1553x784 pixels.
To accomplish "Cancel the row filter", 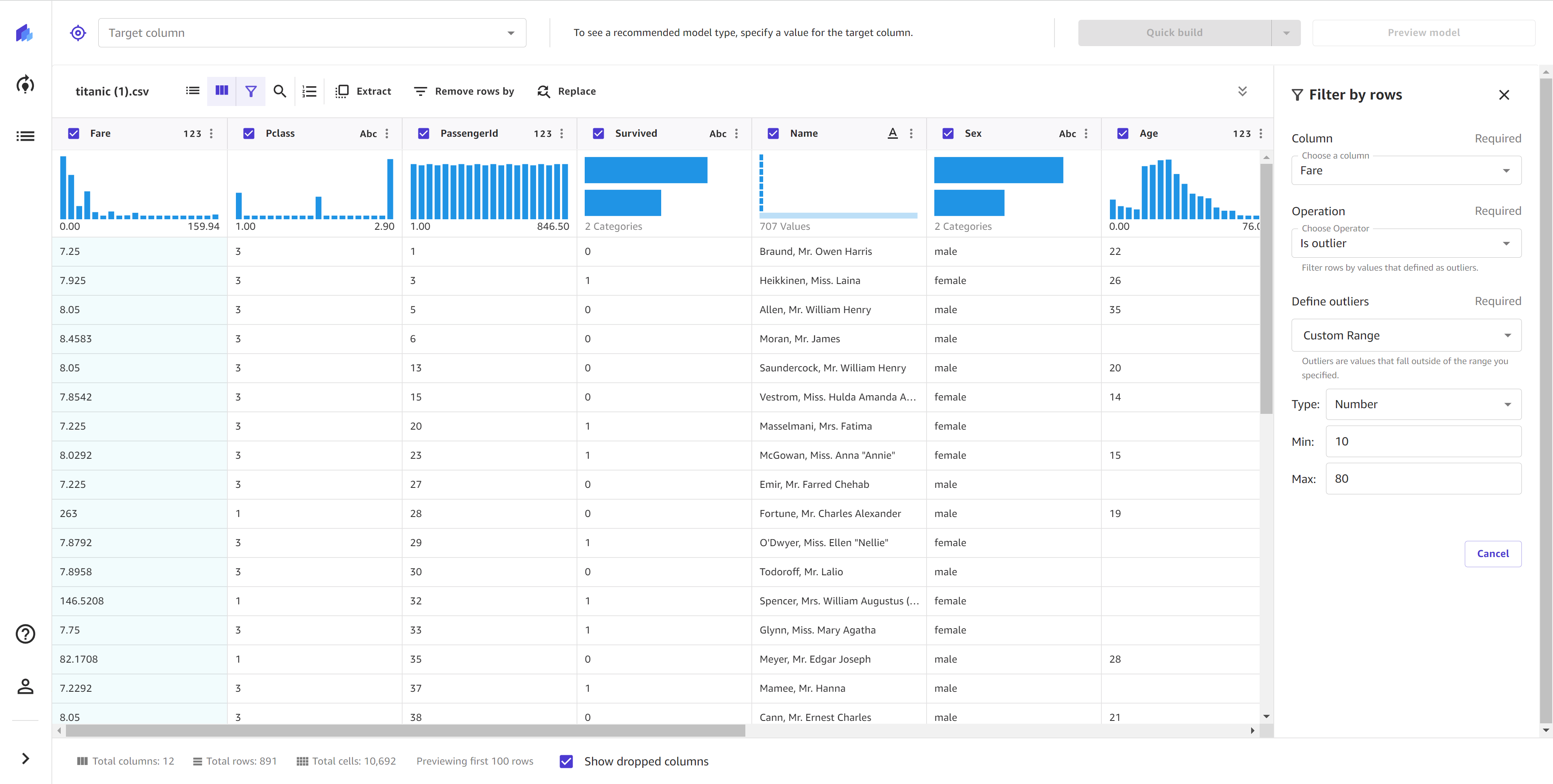I will coord(1493,553).
